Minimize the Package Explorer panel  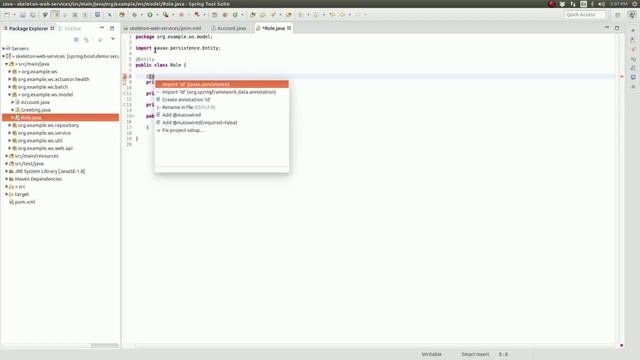pos(102,28)
